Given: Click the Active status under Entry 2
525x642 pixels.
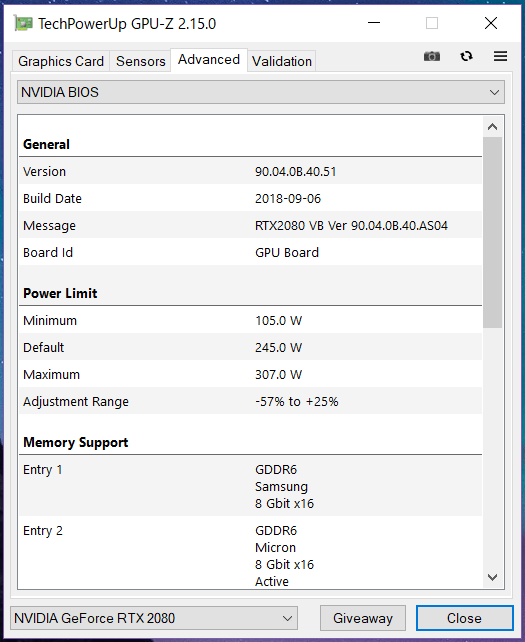Looking at the screenshot, I should (x=272, y=581).
